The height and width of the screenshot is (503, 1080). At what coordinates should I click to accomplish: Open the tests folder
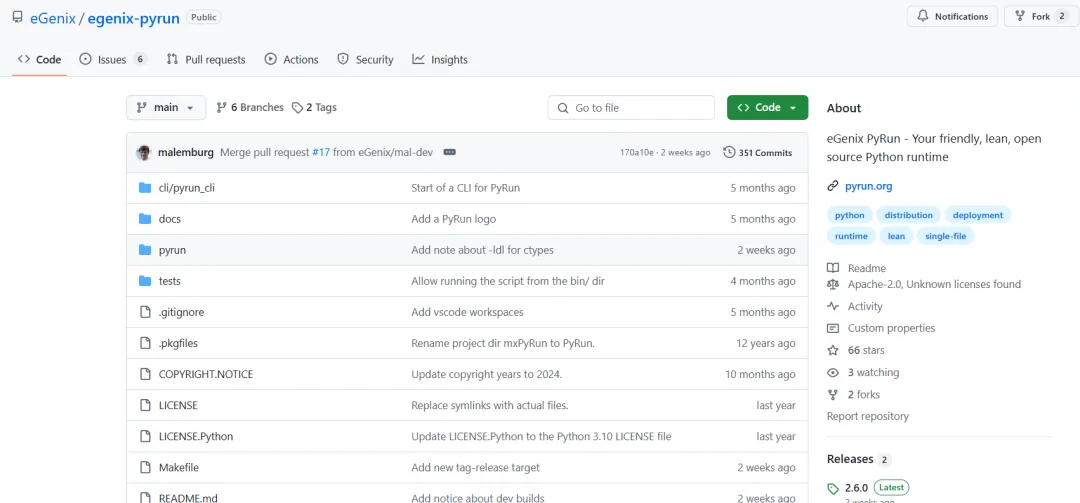coord(170,281)
